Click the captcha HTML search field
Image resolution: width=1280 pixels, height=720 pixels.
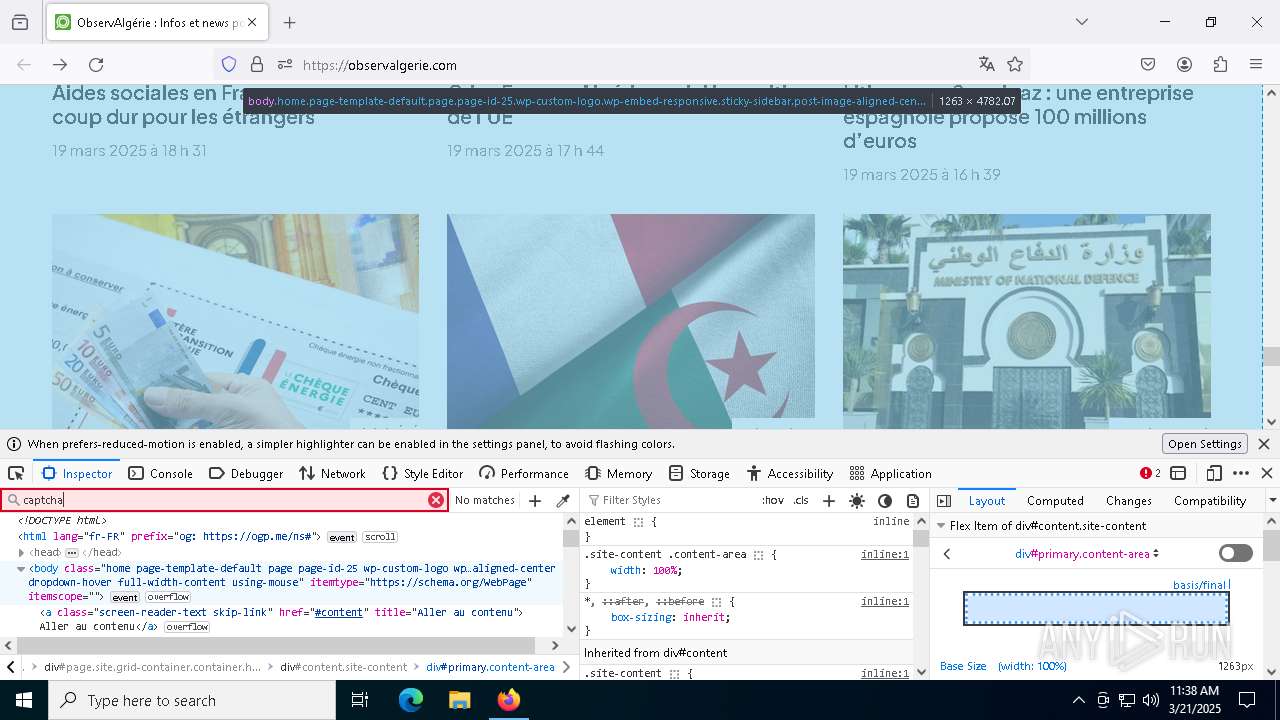tap(224, 500)
